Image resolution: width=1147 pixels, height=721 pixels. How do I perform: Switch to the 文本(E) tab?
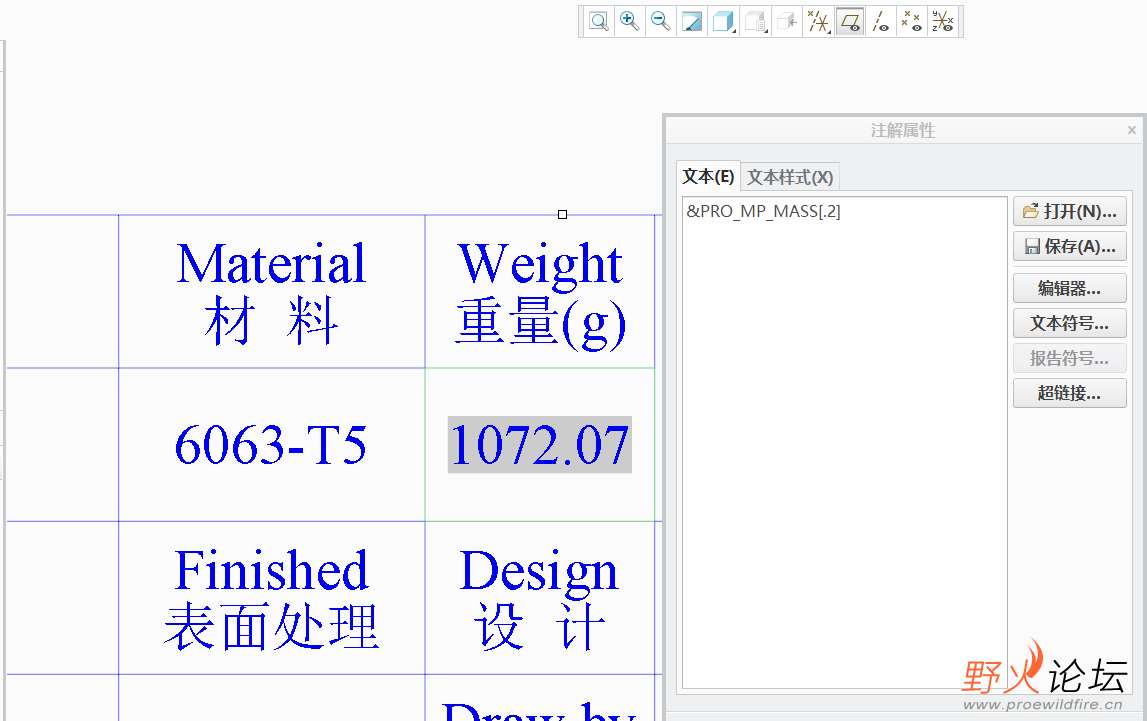click(708, 176)
